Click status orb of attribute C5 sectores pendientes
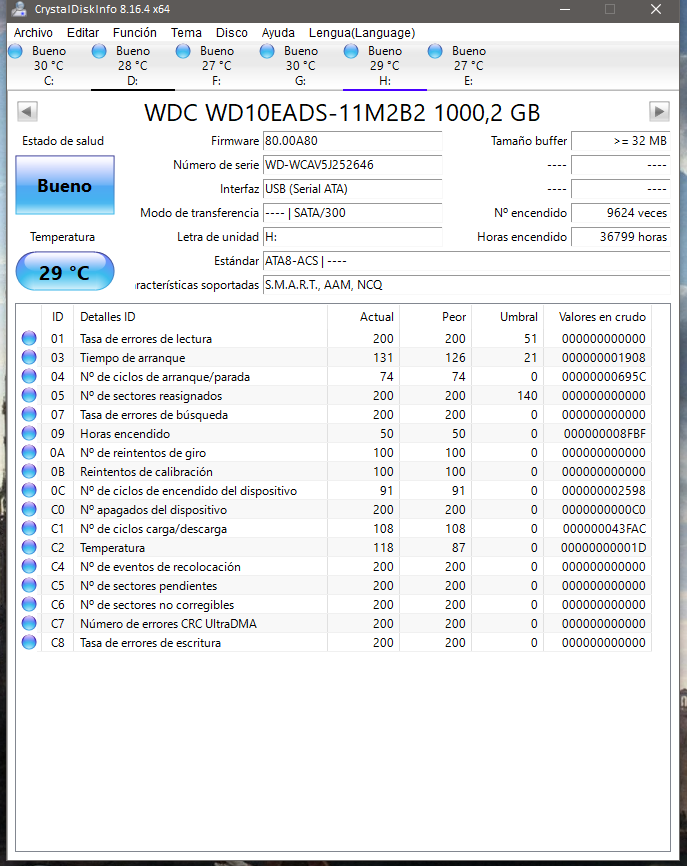 coord(29,585)
